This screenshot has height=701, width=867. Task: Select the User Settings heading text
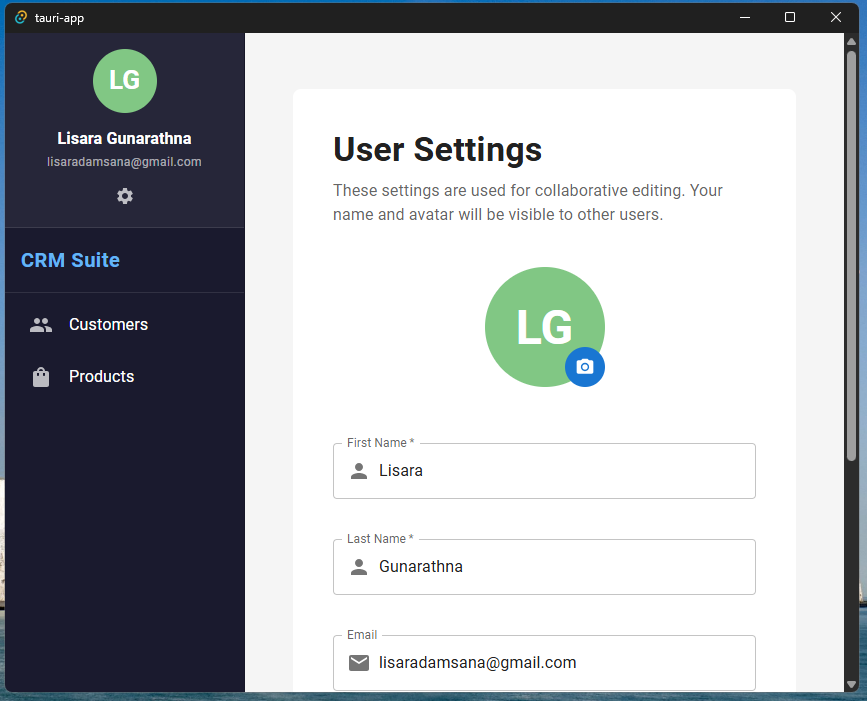[437, 150]
